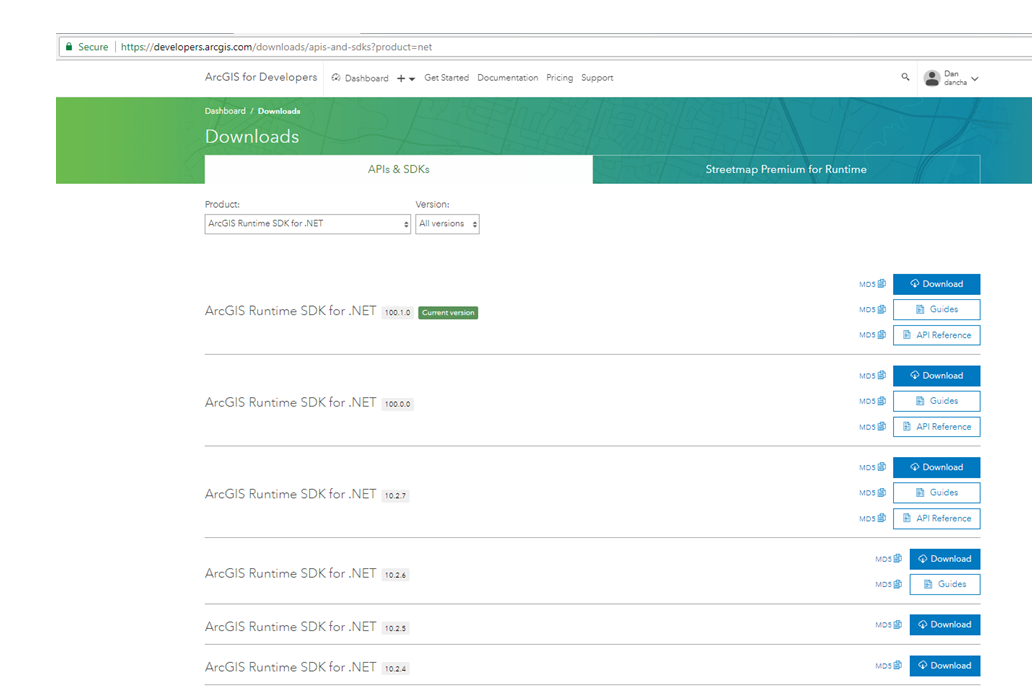
Task: Open Pricing in top navigation
Action: tap(559, 78)
